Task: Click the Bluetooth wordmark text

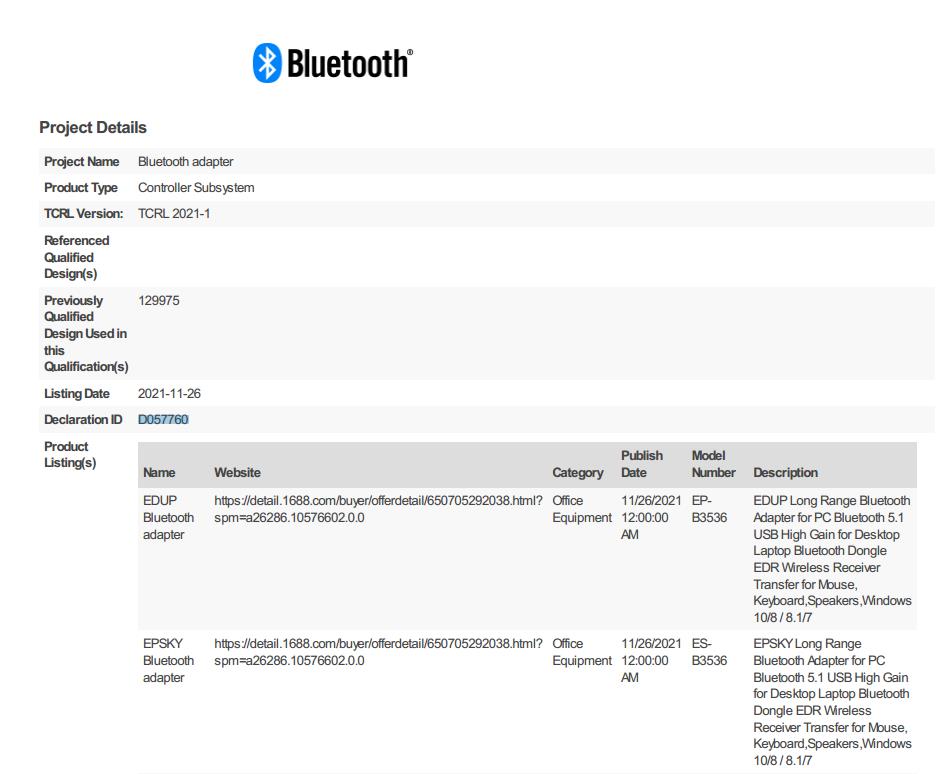Action: [x=349, y=64]
